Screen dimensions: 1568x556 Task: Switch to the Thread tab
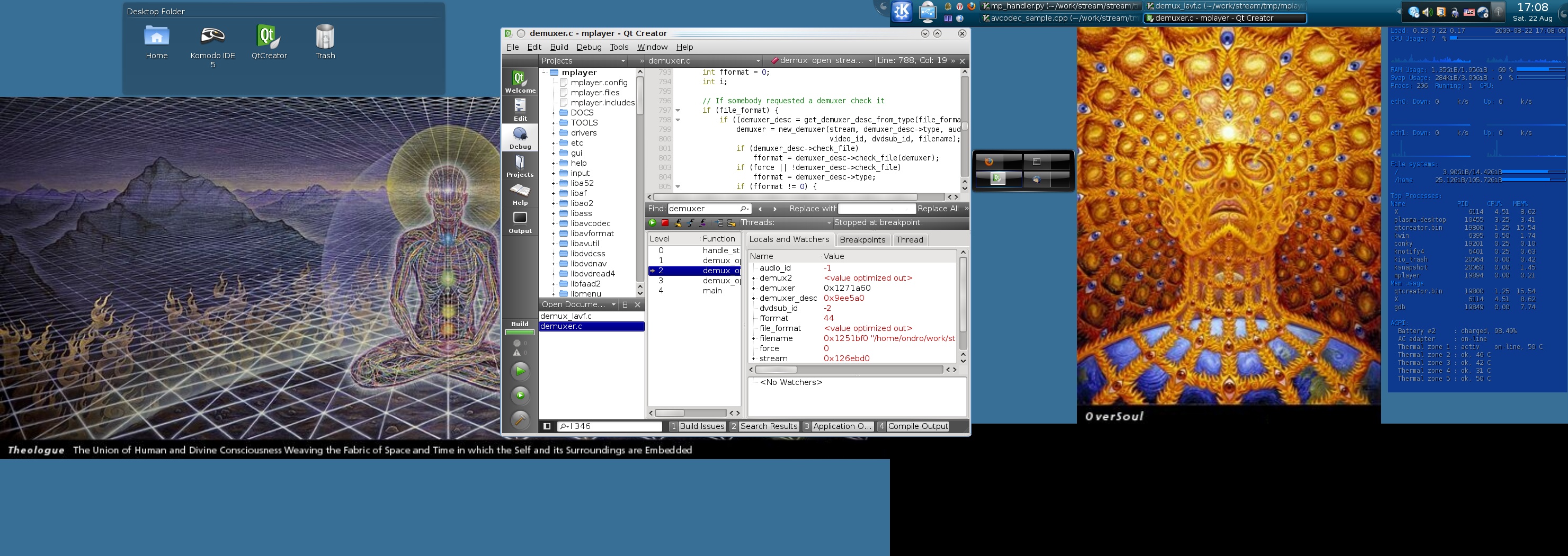910,240
